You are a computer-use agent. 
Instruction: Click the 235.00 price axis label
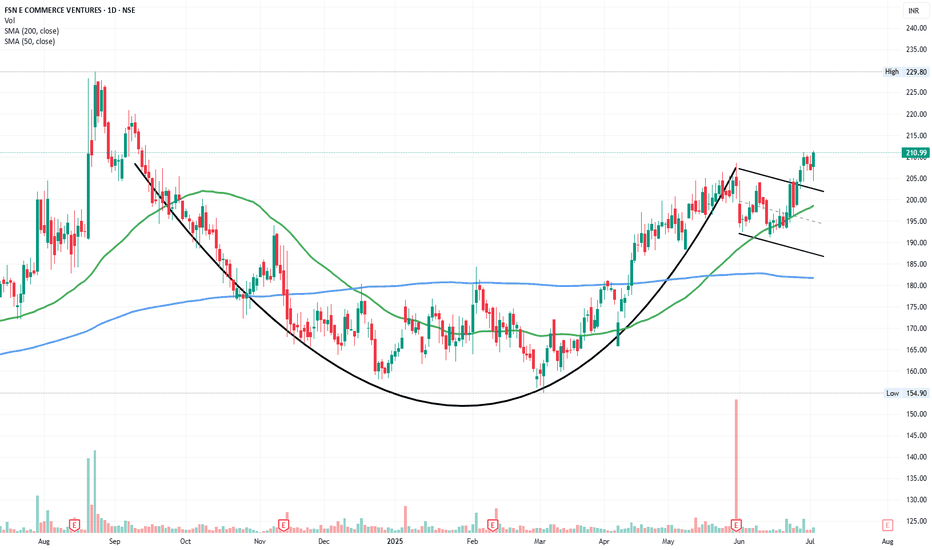pyautogui.click(x=916, y=49)
